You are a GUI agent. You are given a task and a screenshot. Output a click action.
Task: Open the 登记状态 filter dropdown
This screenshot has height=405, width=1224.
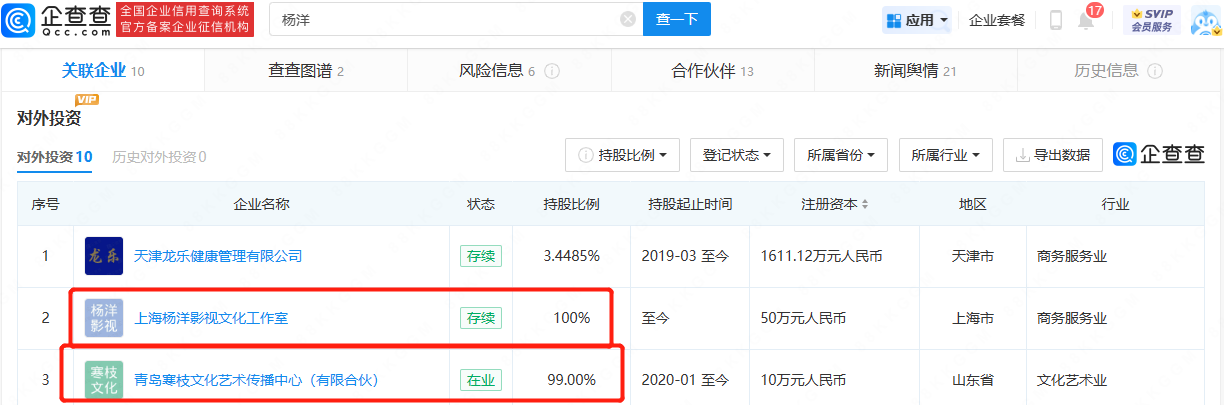(x=736, y=155)
